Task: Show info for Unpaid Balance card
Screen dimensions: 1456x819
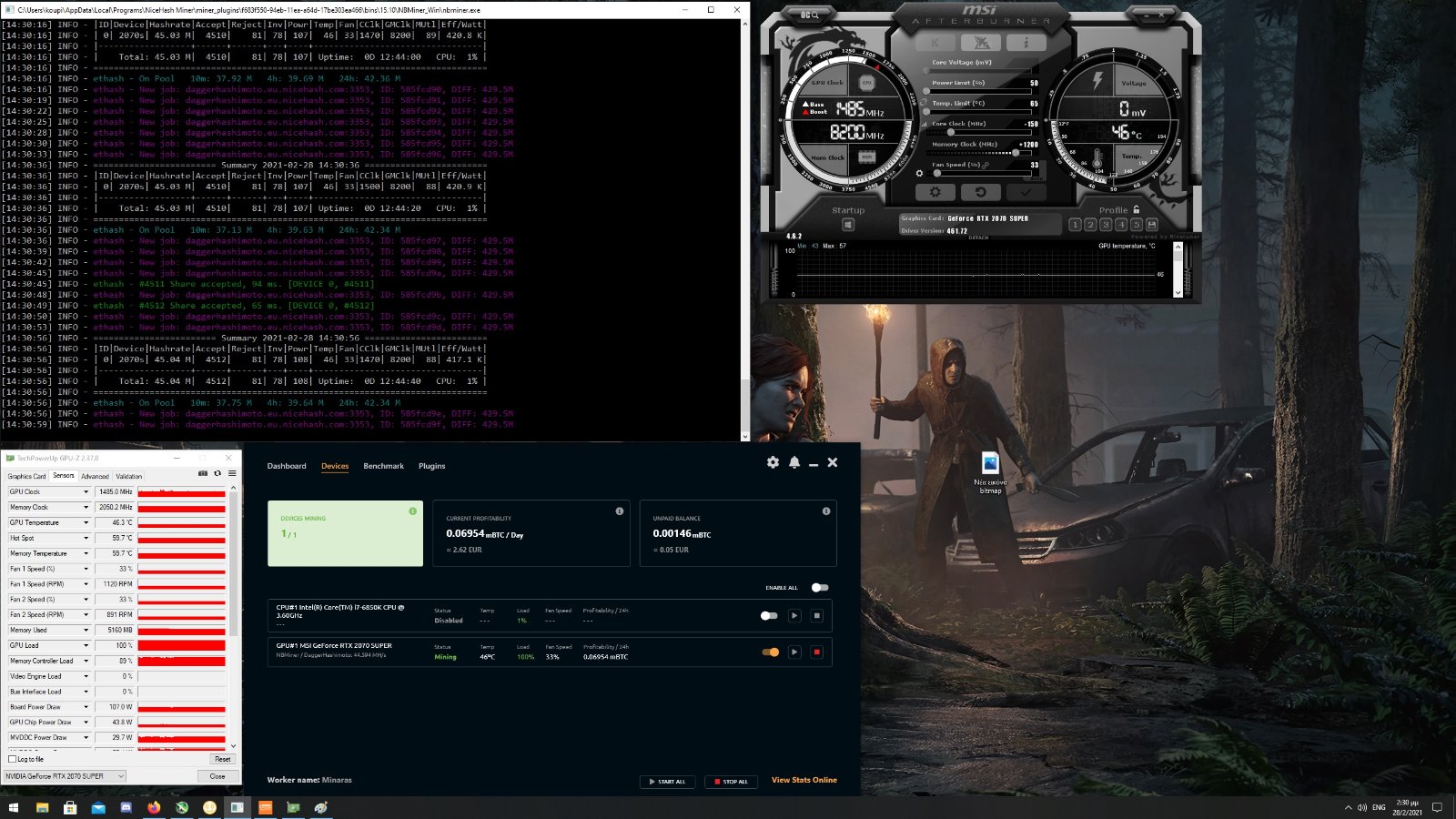Action: pyautogui.click(x=826, y=511)
